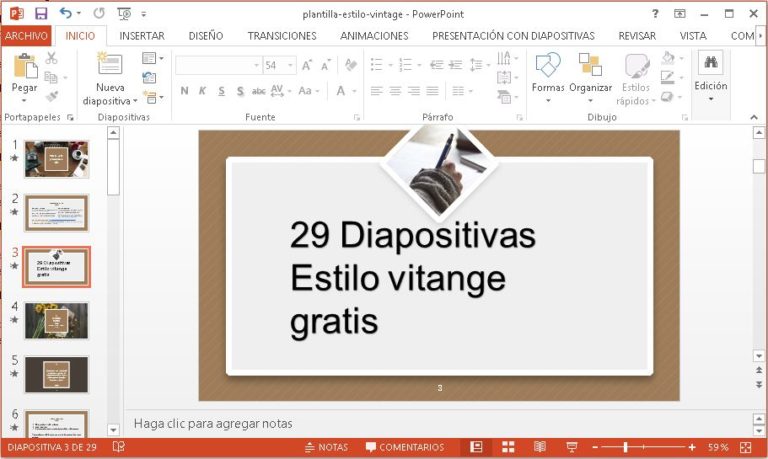
Task: Click zoom out minus button
Action: (595, 447)
